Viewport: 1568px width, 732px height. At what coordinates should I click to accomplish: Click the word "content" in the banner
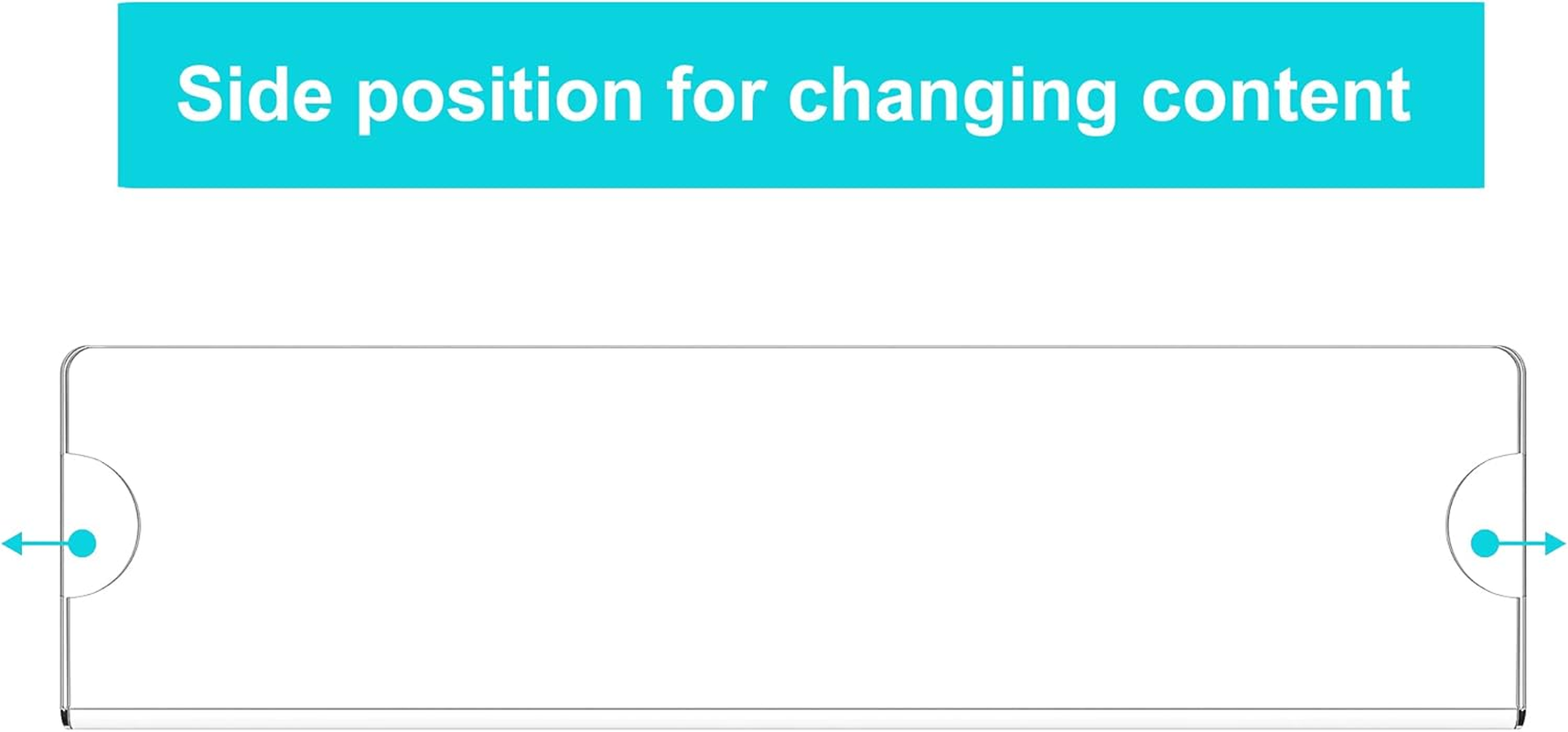[1275, 95]
